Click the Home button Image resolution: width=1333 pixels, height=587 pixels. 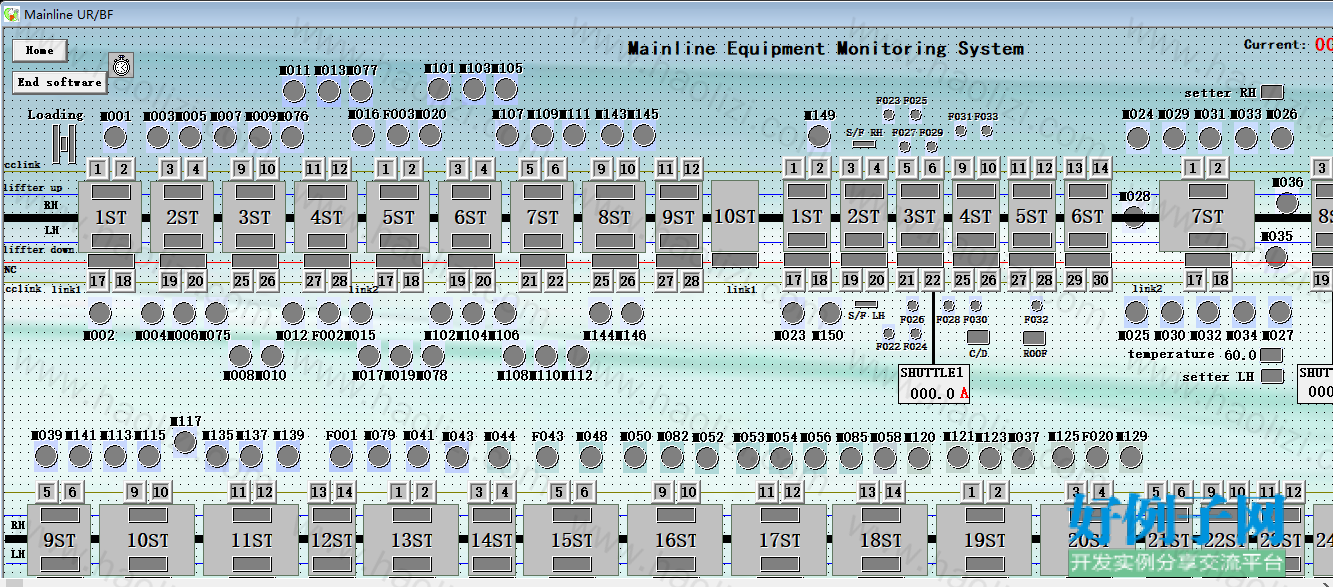[x=40, y=50]
